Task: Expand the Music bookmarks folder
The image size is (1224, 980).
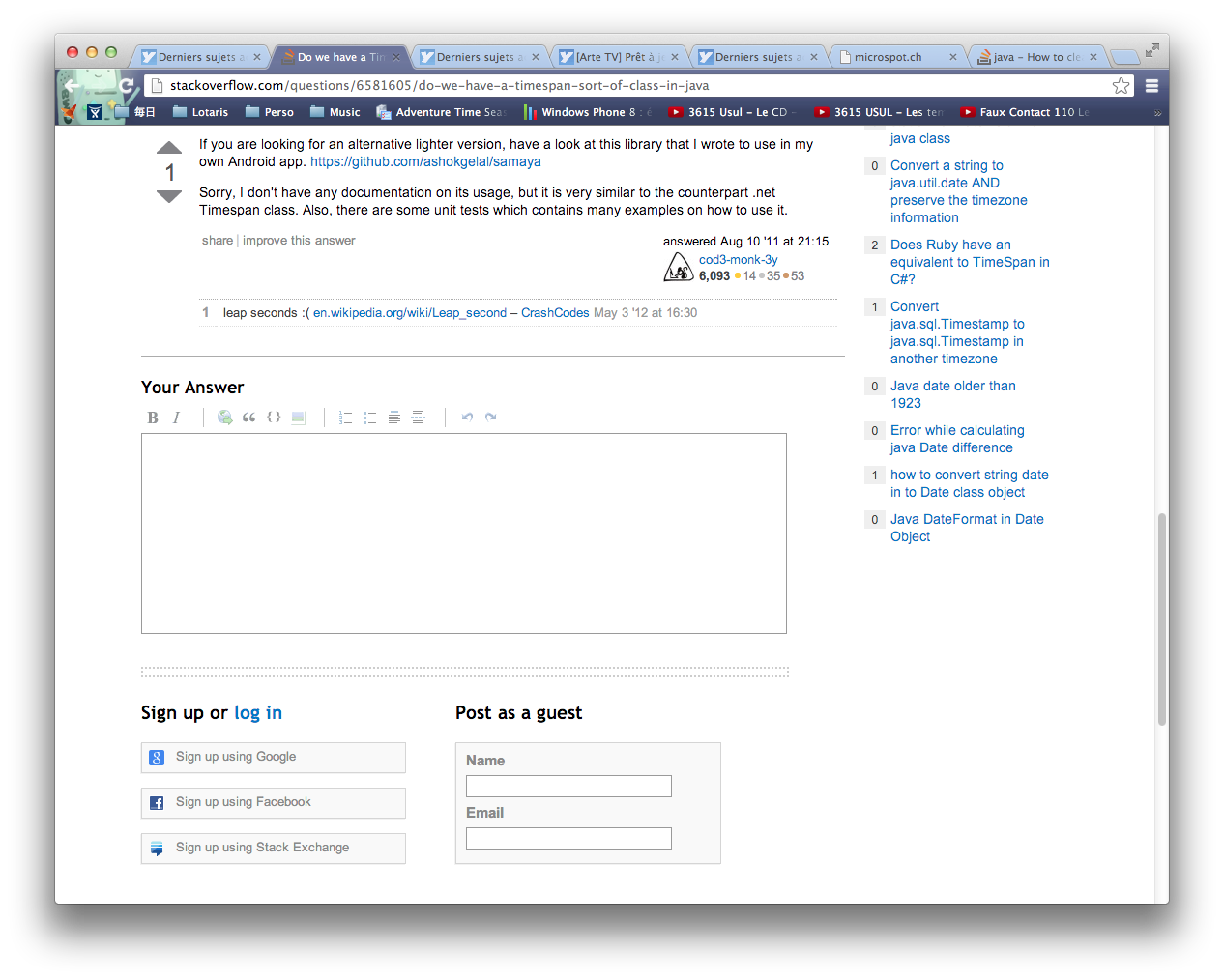Action: click(x=335, y=112)
